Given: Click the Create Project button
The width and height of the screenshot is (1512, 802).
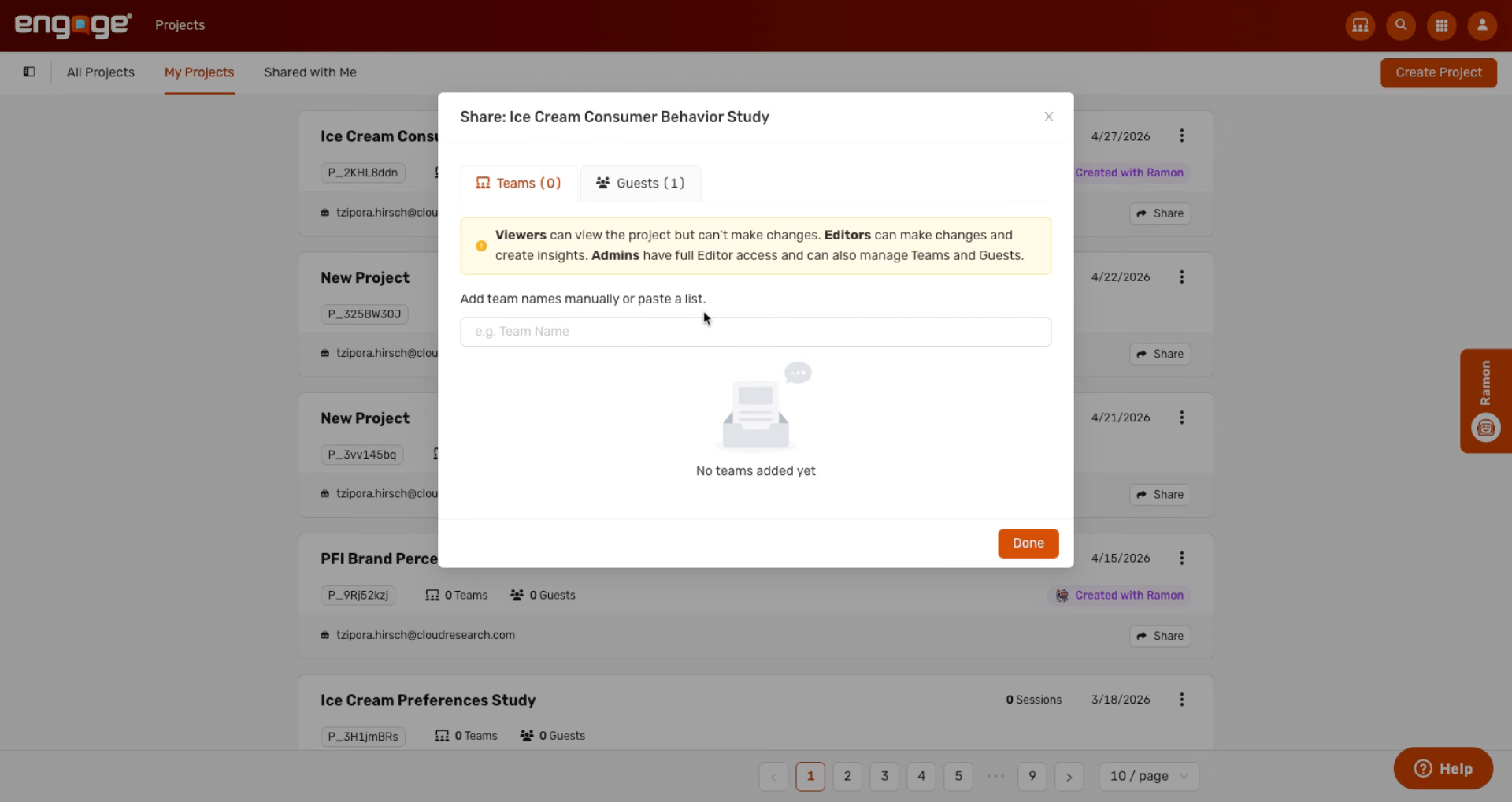Looking at the screenshot, I should tap(1438, 72).
